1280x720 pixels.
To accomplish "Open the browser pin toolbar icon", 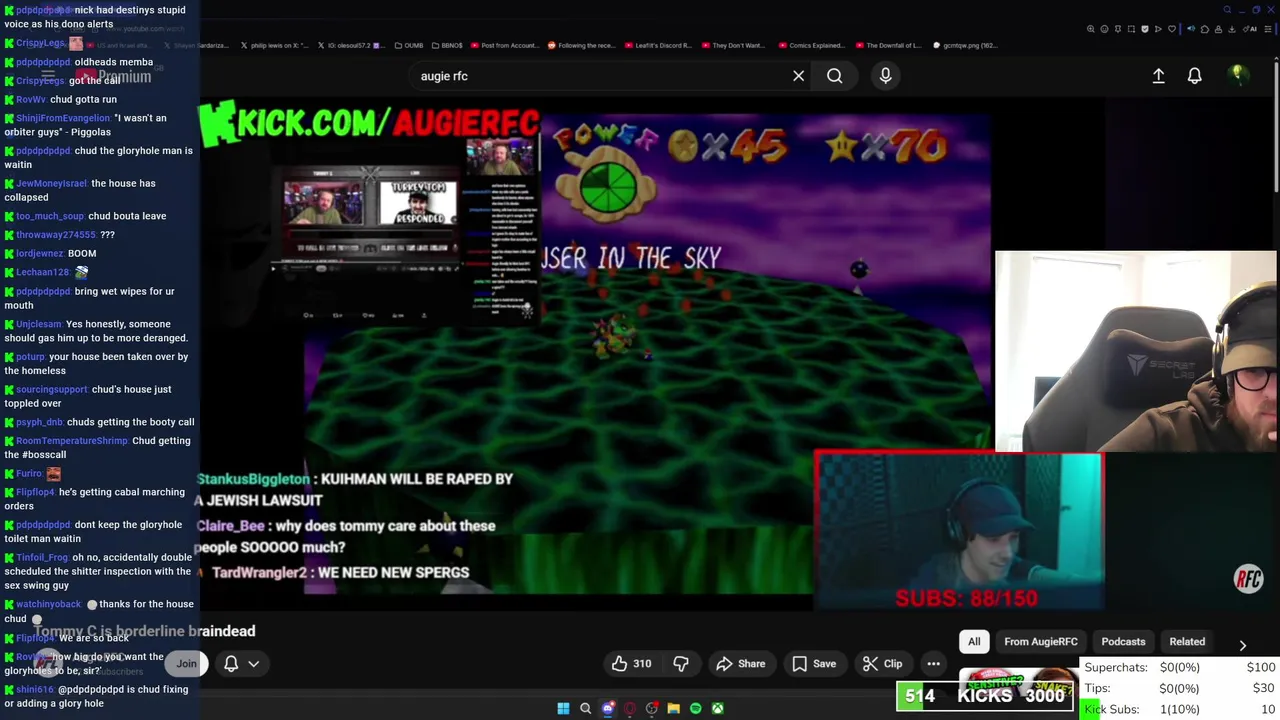I will tap(1118, 29).
